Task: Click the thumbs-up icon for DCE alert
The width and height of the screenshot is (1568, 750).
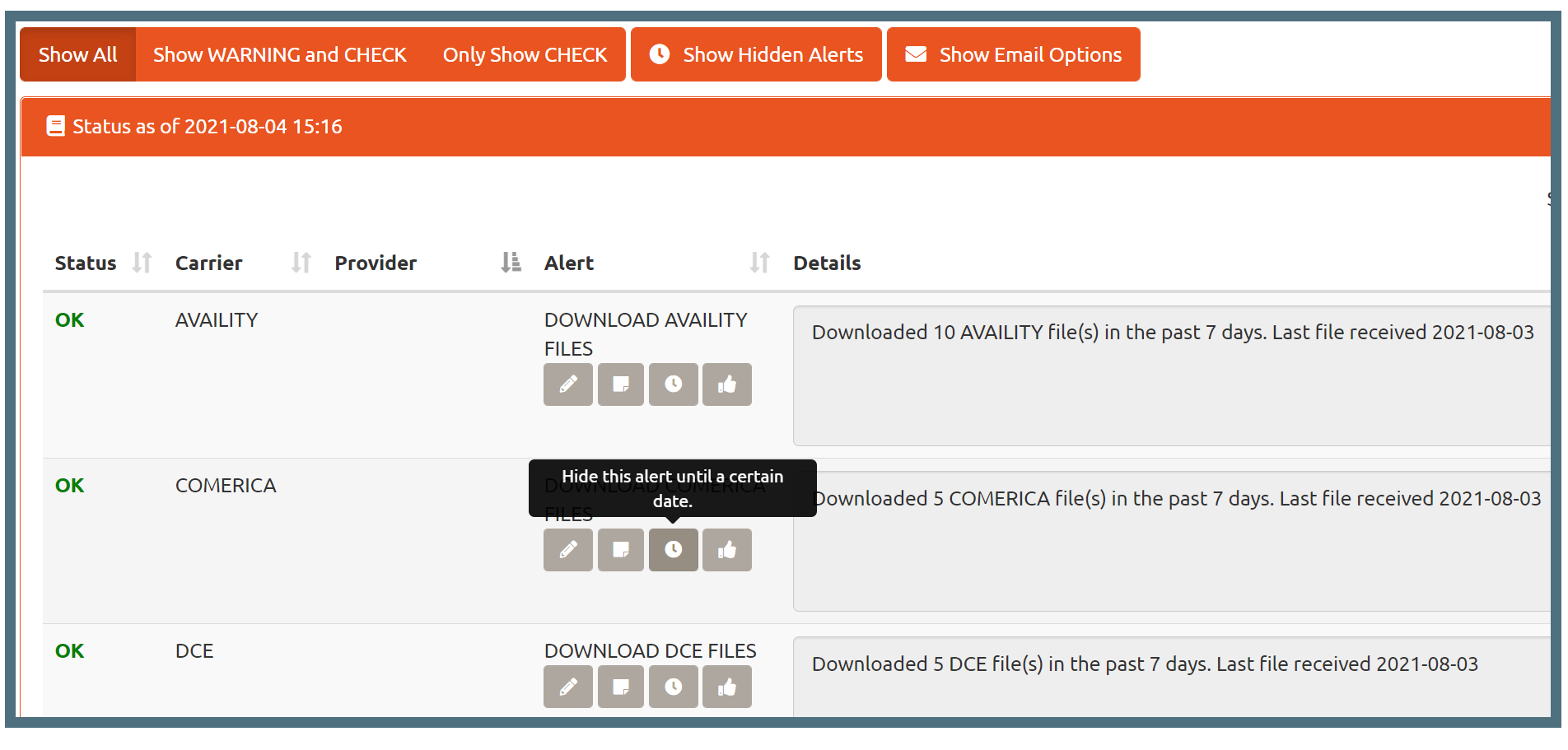Action: pos(726,687)
